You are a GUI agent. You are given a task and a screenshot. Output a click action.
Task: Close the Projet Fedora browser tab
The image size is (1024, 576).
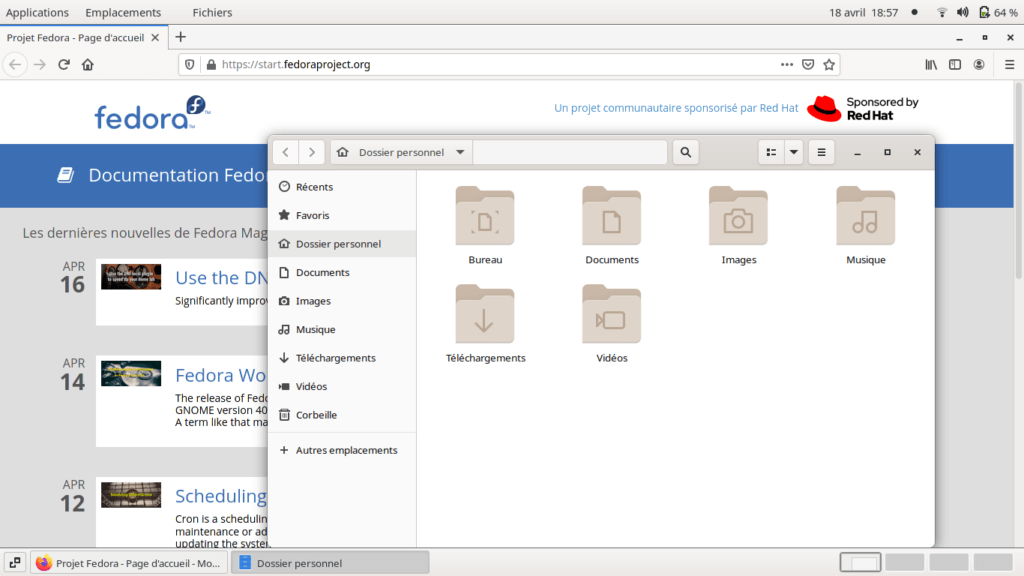tap(155, 38)
